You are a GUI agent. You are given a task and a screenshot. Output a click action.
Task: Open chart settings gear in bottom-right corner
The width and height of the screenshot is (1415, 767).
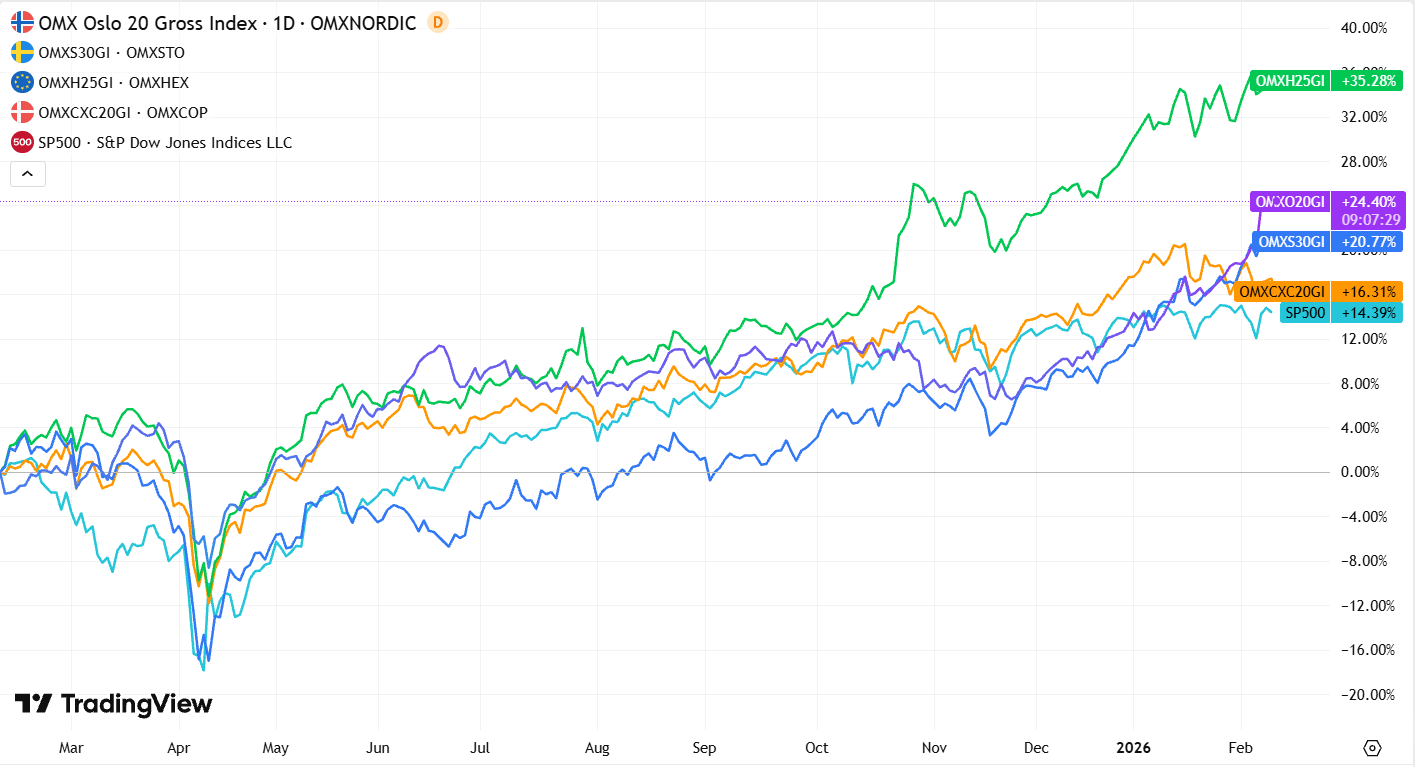pos(1372,748)
